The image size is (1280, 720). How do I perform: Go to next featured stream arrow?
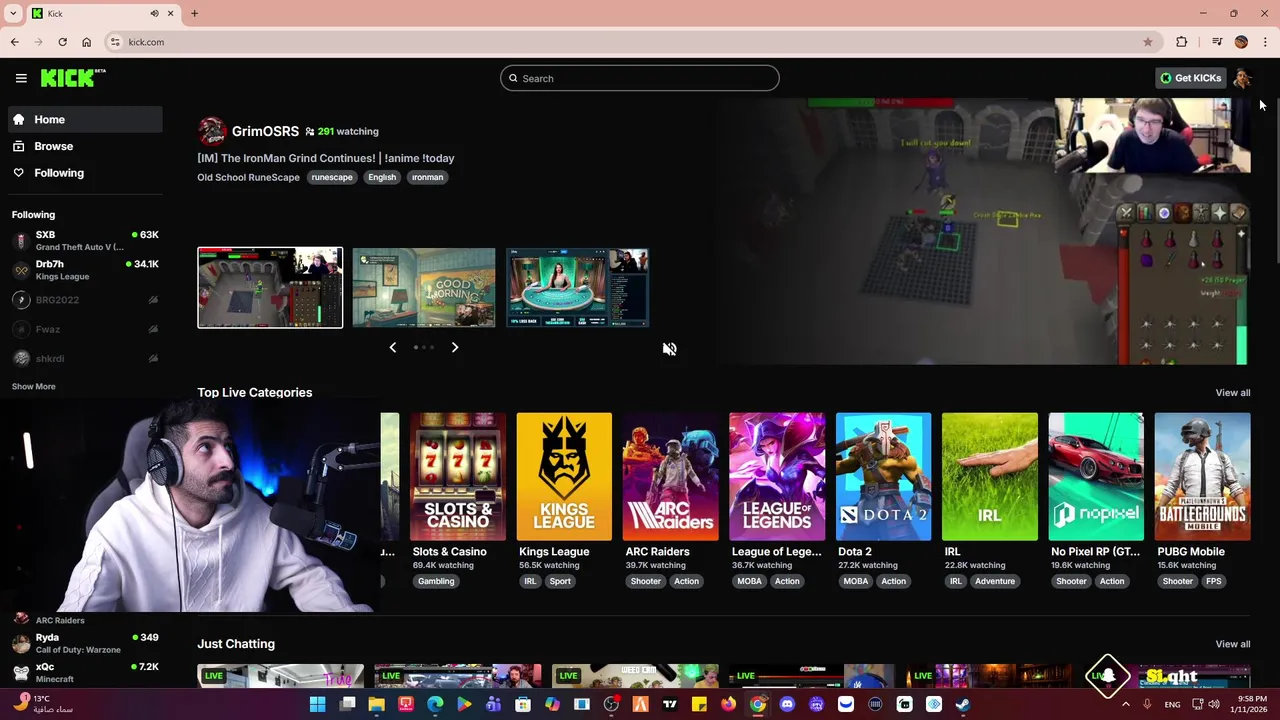point(454,347)
